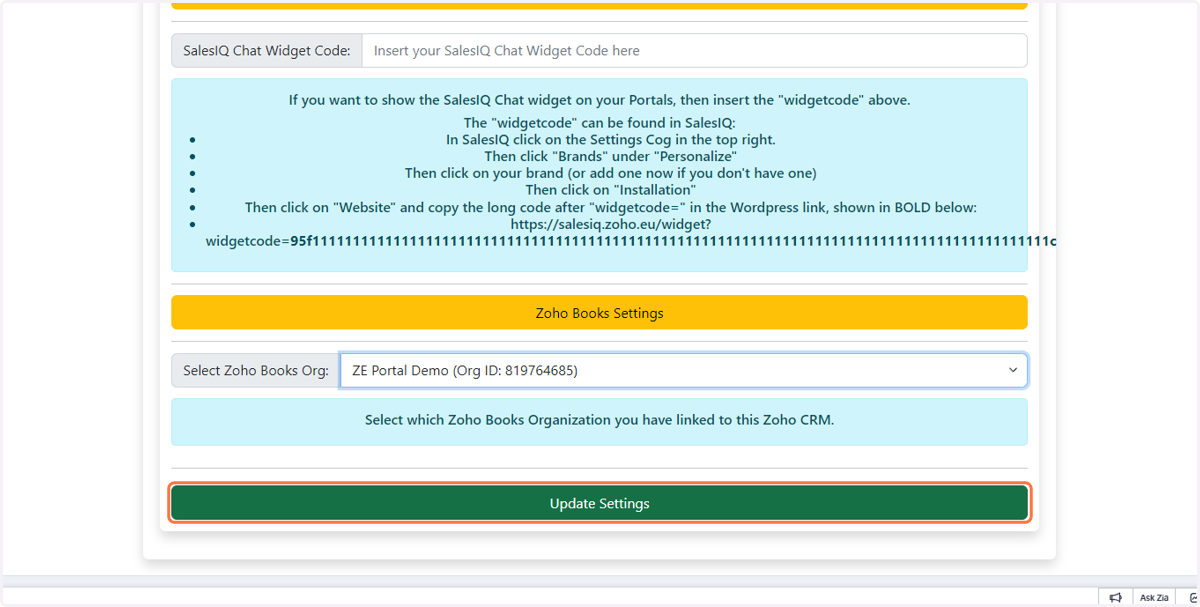1200x607 pixels.
Task: Click the bold widgetcode example string
Action: point(673,242)
